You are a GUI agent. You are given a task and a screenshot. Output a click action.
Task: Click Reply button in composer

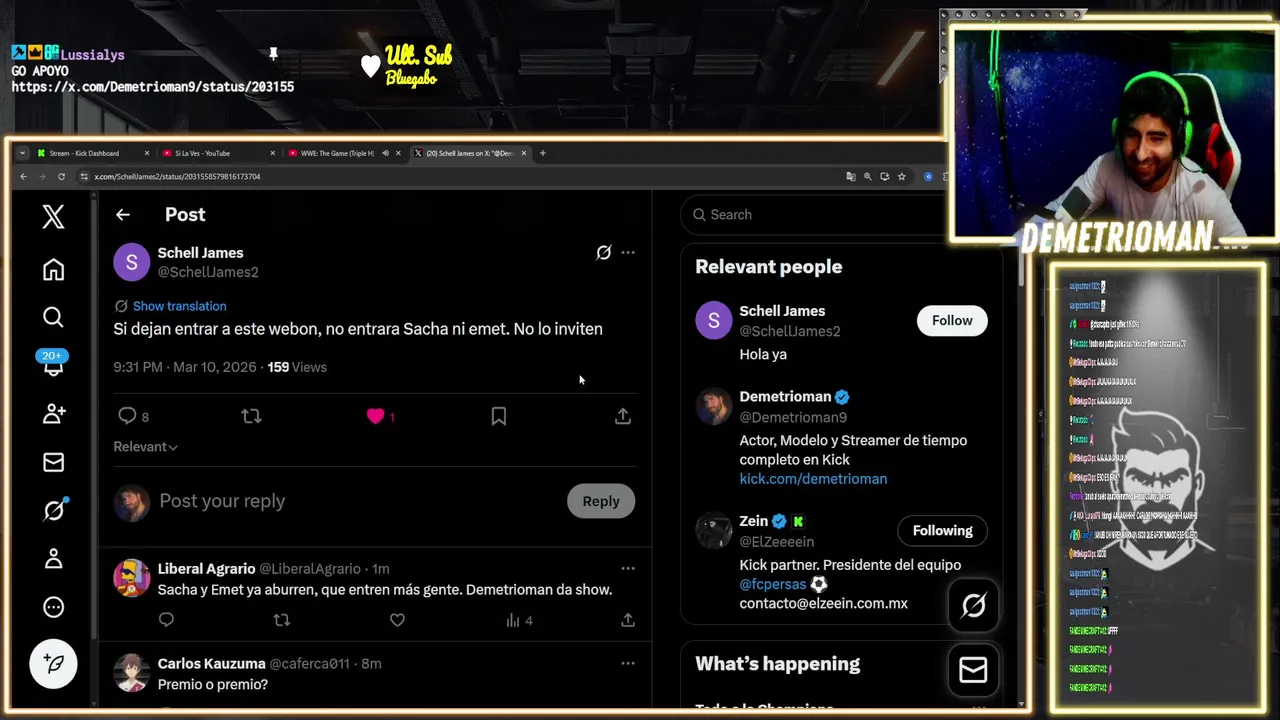click(x=601, y=501)
